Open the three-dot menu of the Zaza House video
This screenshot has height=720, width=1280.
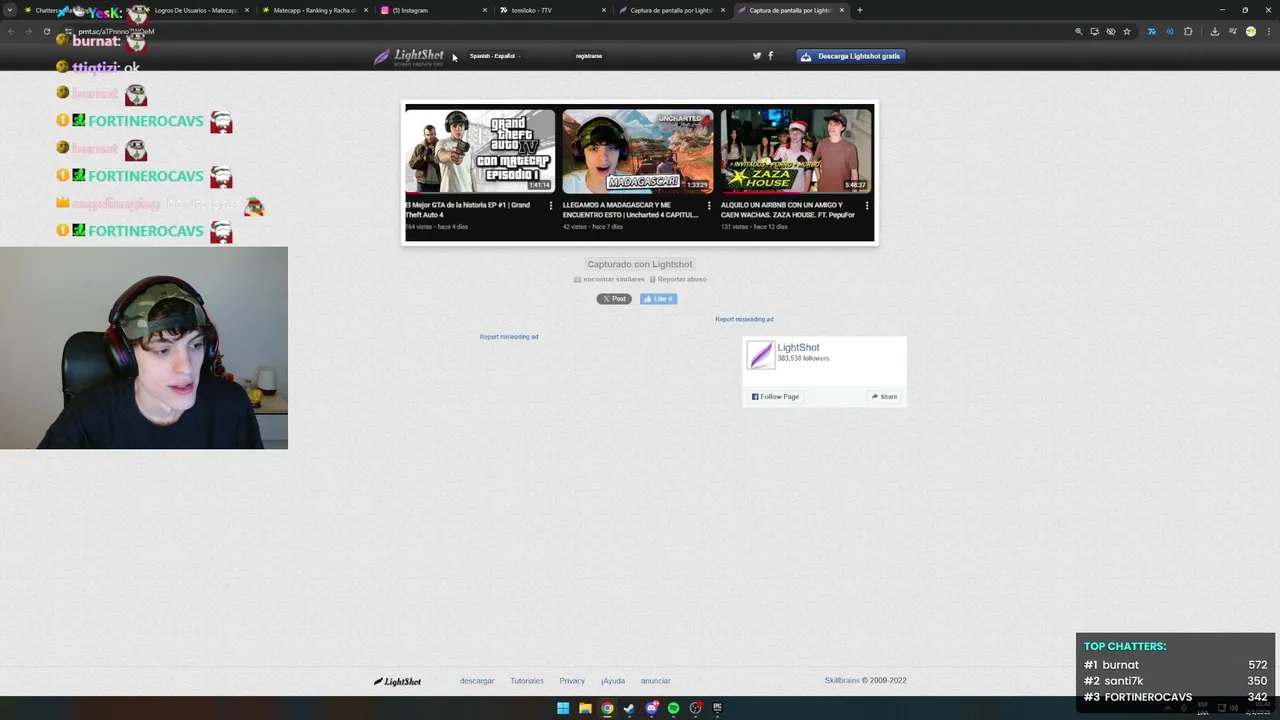tap(867, 206)
